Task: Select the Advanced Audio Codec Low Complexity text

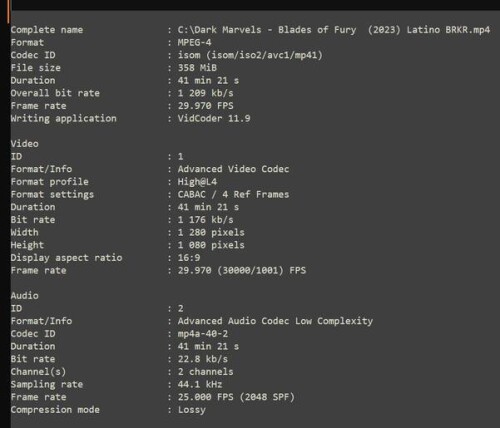Action: 275,321
